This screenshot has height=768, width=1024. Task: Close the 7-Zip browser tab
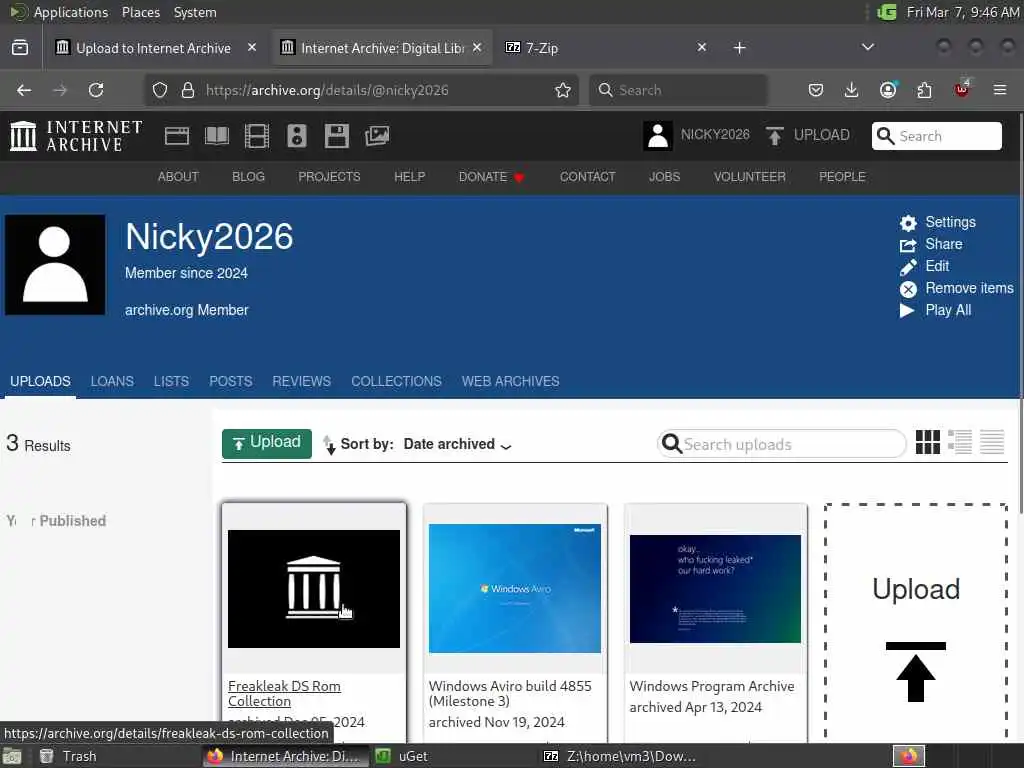click(702, 47)
